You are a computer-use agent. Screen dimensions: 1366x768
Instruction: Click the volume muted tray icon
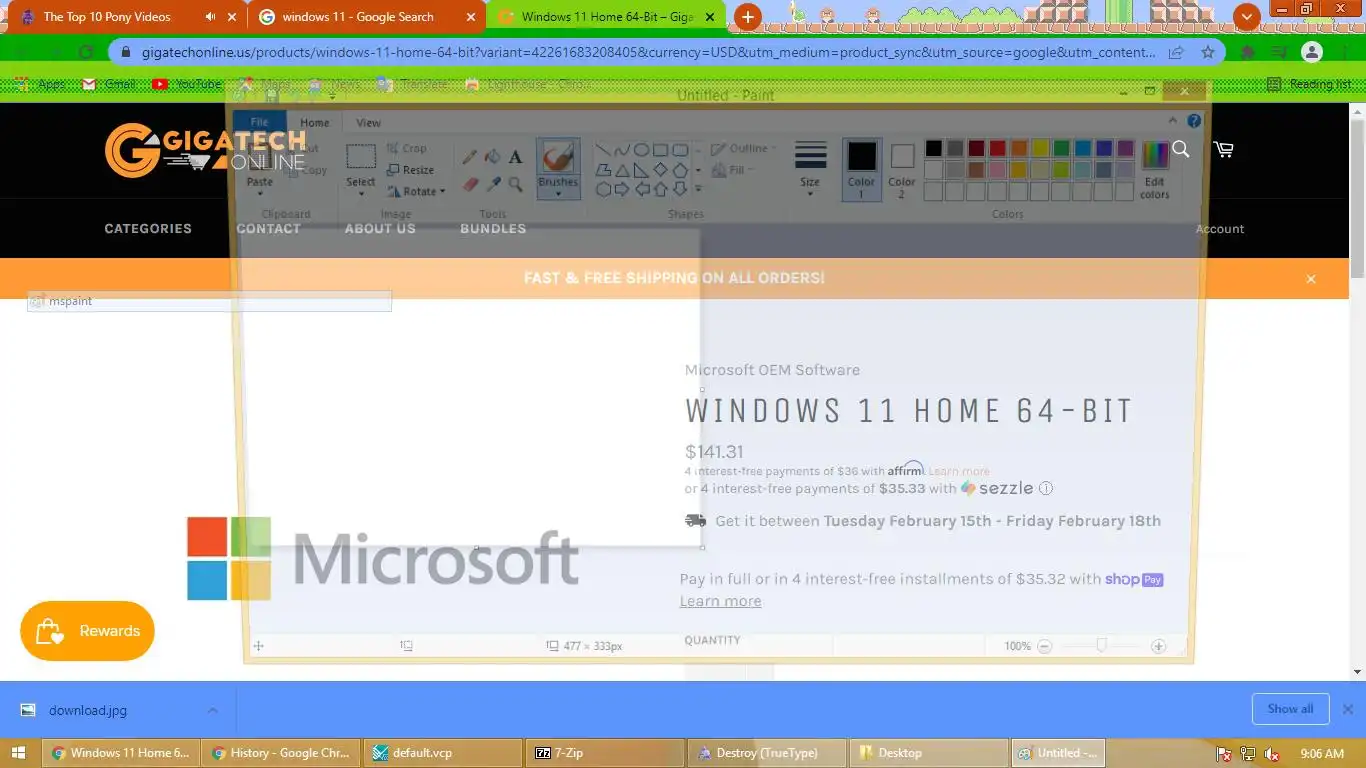(x=1272, y=754)
